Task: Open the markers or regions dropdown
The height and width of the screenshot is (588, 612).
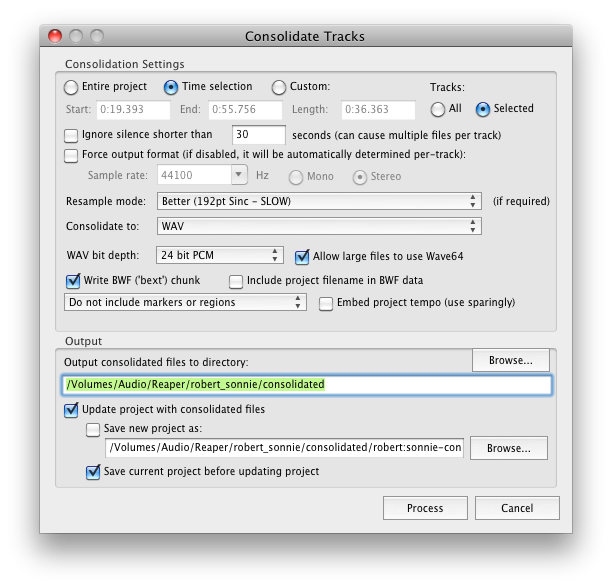Action: (x=185, y=302)
